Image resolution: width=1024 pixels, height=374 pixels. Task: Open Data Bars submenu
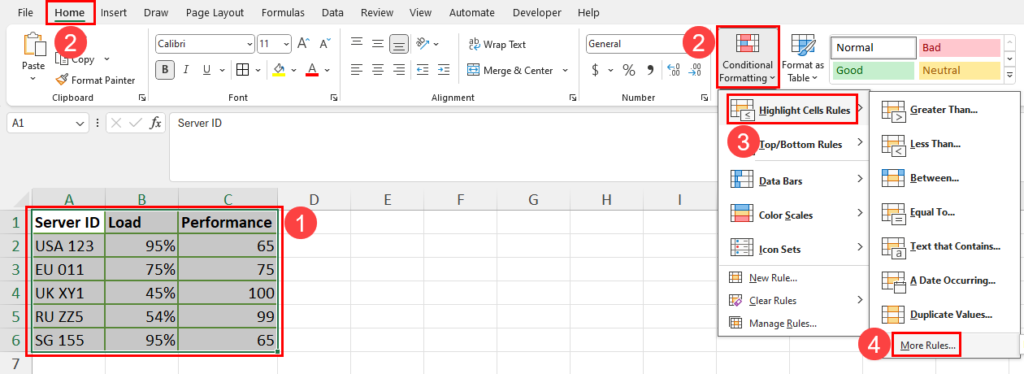[x=793, y=180]
